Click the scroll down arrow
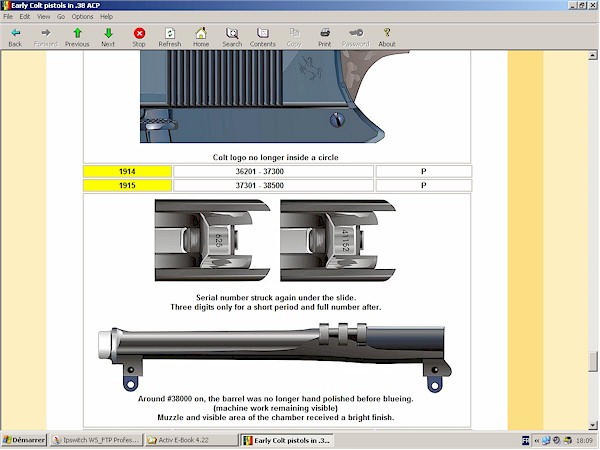Screen dimensions: 600x450 [593, 425]
